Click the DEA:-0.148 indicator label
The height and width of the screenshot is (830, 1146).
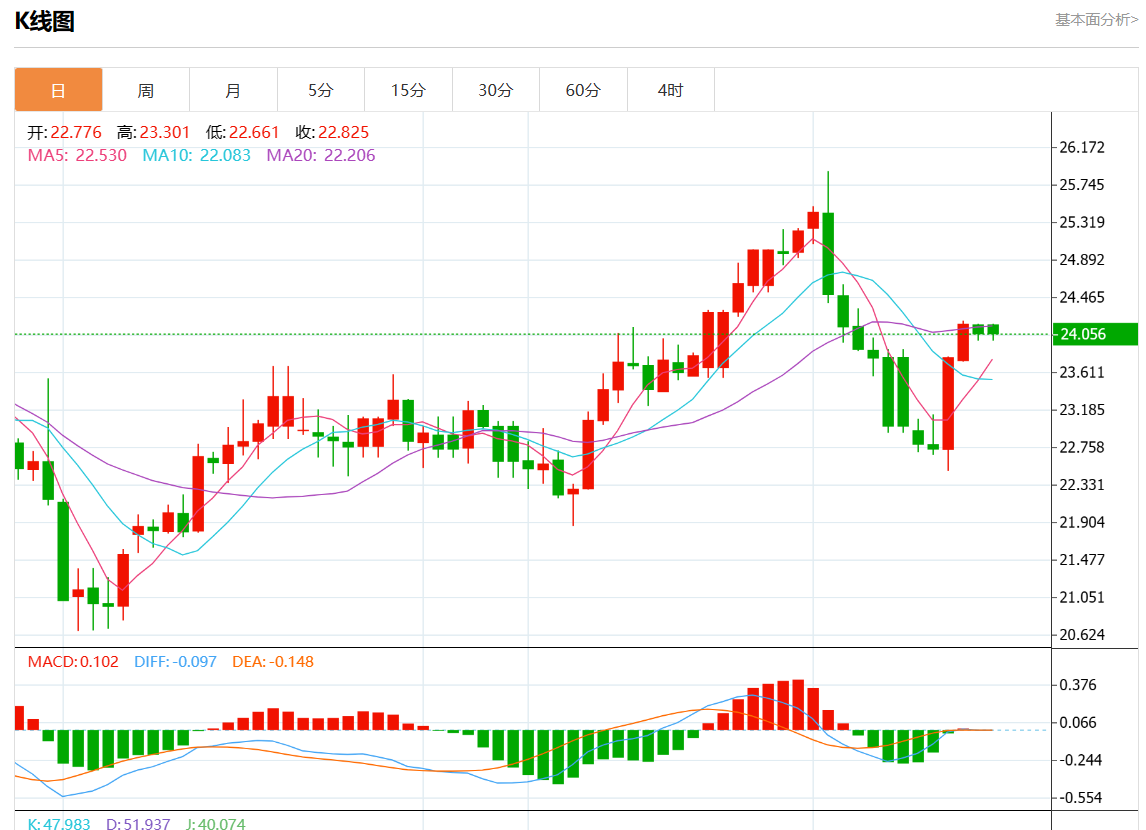273,662
